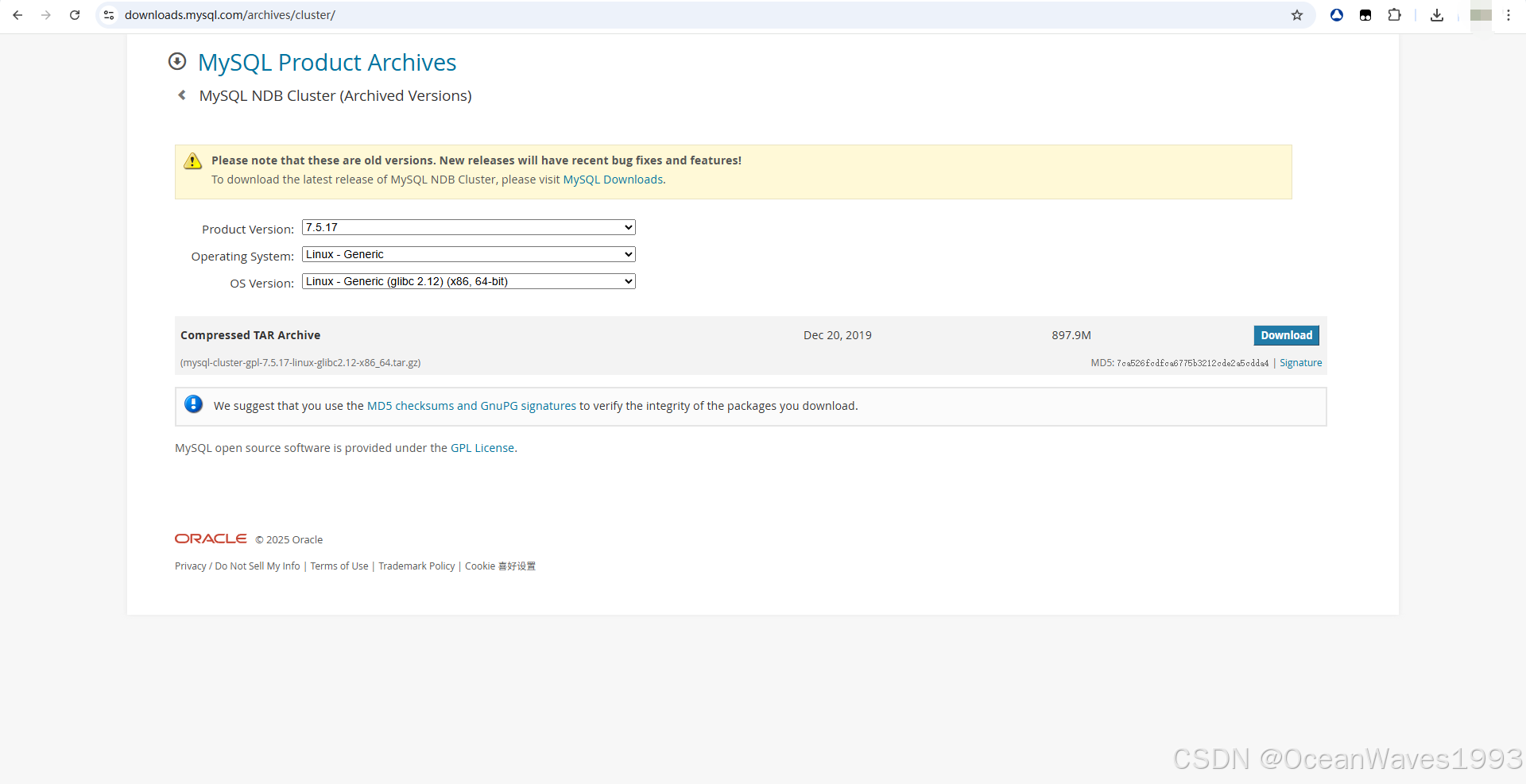This screenshot has height=784, width=1526.
Task: Open the Operating System dropdown
Action: click(x=469, y=254)
